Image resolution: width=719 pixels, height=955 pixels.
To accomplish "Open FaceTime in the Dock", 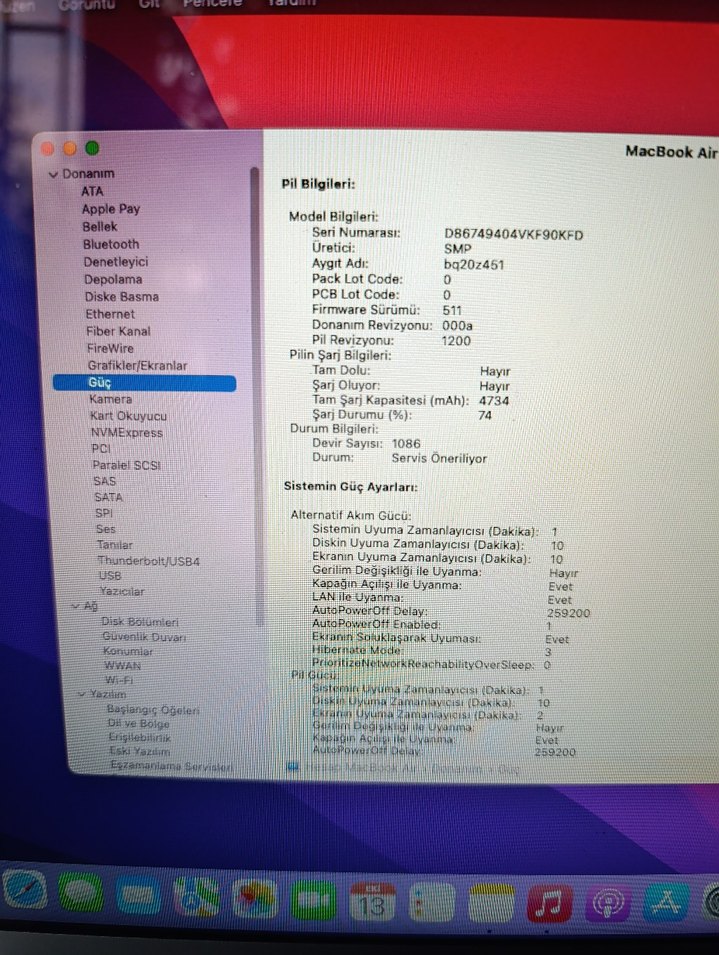I will 313,902.
